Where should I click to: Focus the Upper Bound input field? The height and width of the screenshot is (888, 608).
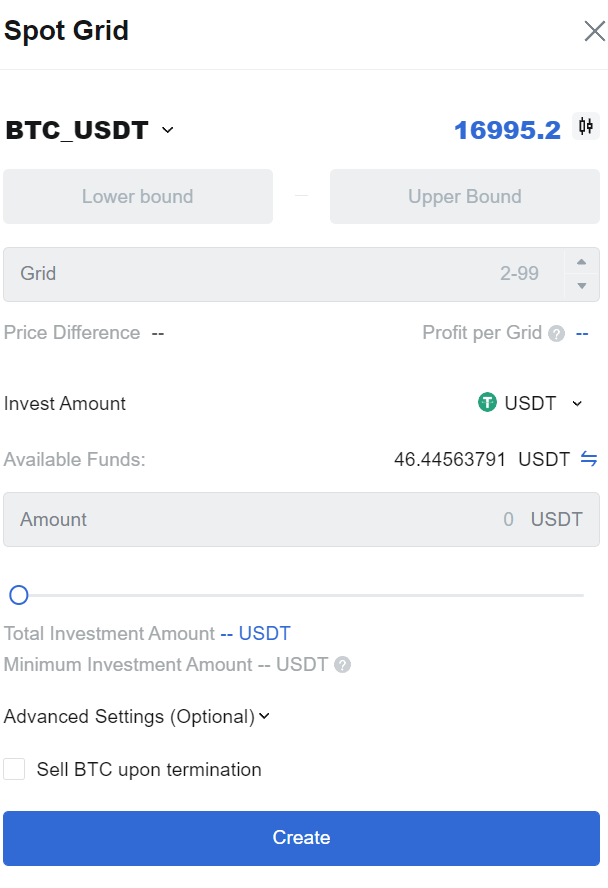[x=465, y=197]
